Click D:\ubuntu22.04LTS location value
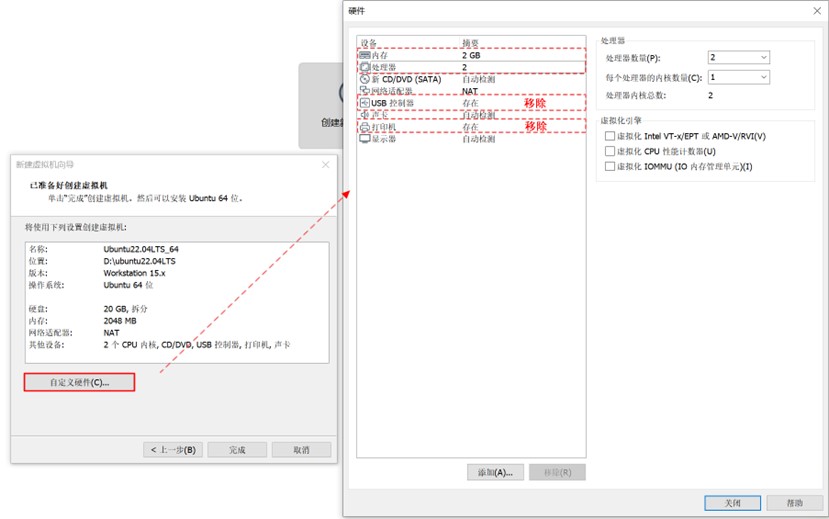 pos(139,261)
